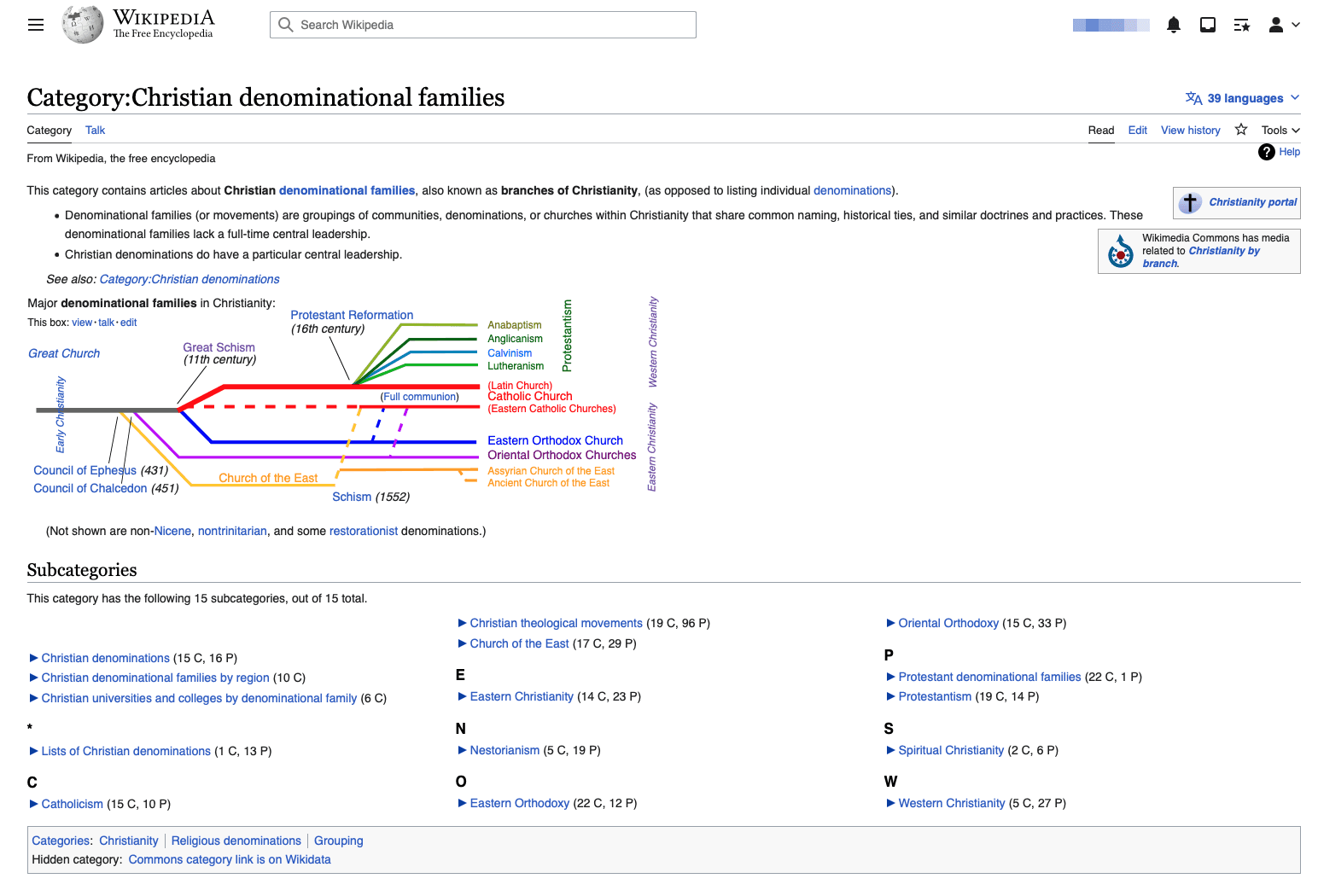This screenshot has width=1318, height=896.
Task: Open the Nicene link
Action: click(172, 531)
